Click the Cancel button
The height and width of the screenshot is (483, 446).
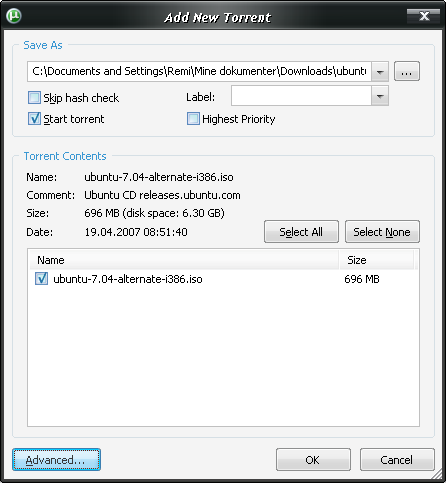397,460
